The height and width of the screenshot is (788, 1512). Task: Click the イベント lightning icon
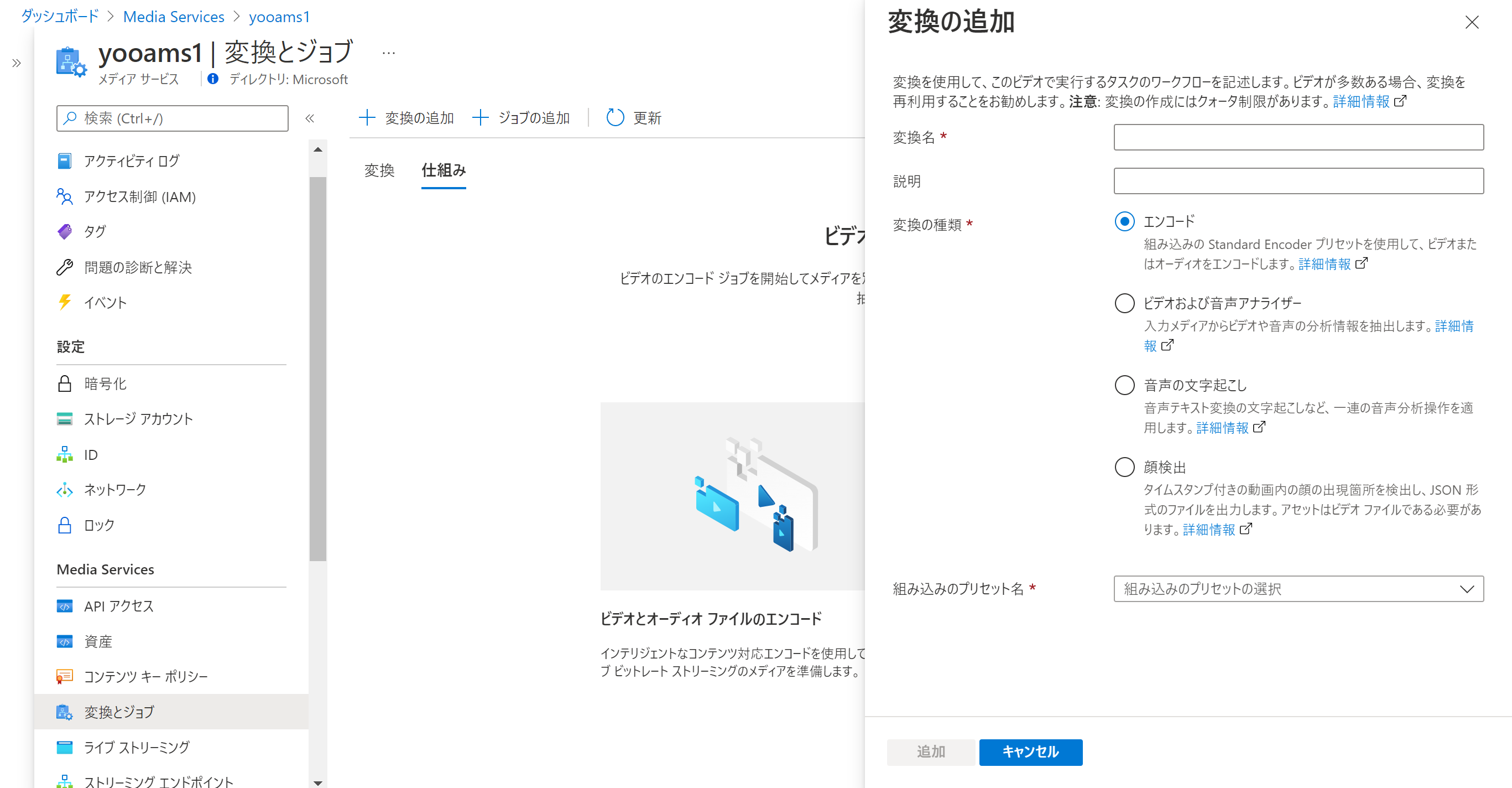pyautogui.click(x=65, y=302)
